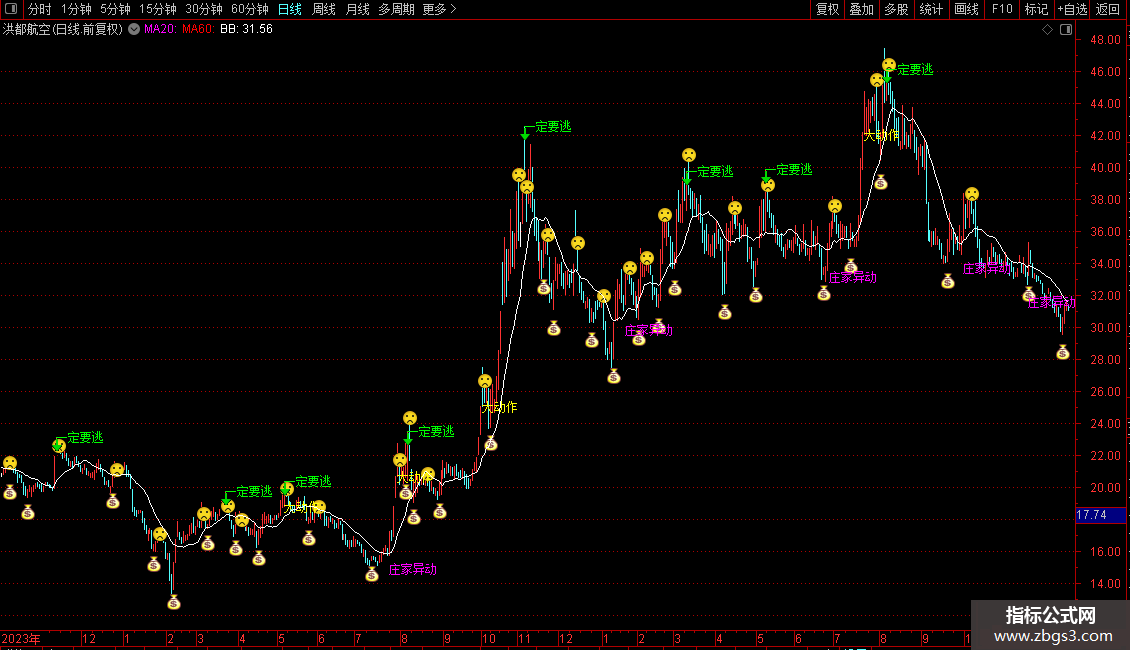The height and width of the screenshot is (650, 1130).
Task: Open the 多周期 multi-period view
Action: (x=396, y=9)
